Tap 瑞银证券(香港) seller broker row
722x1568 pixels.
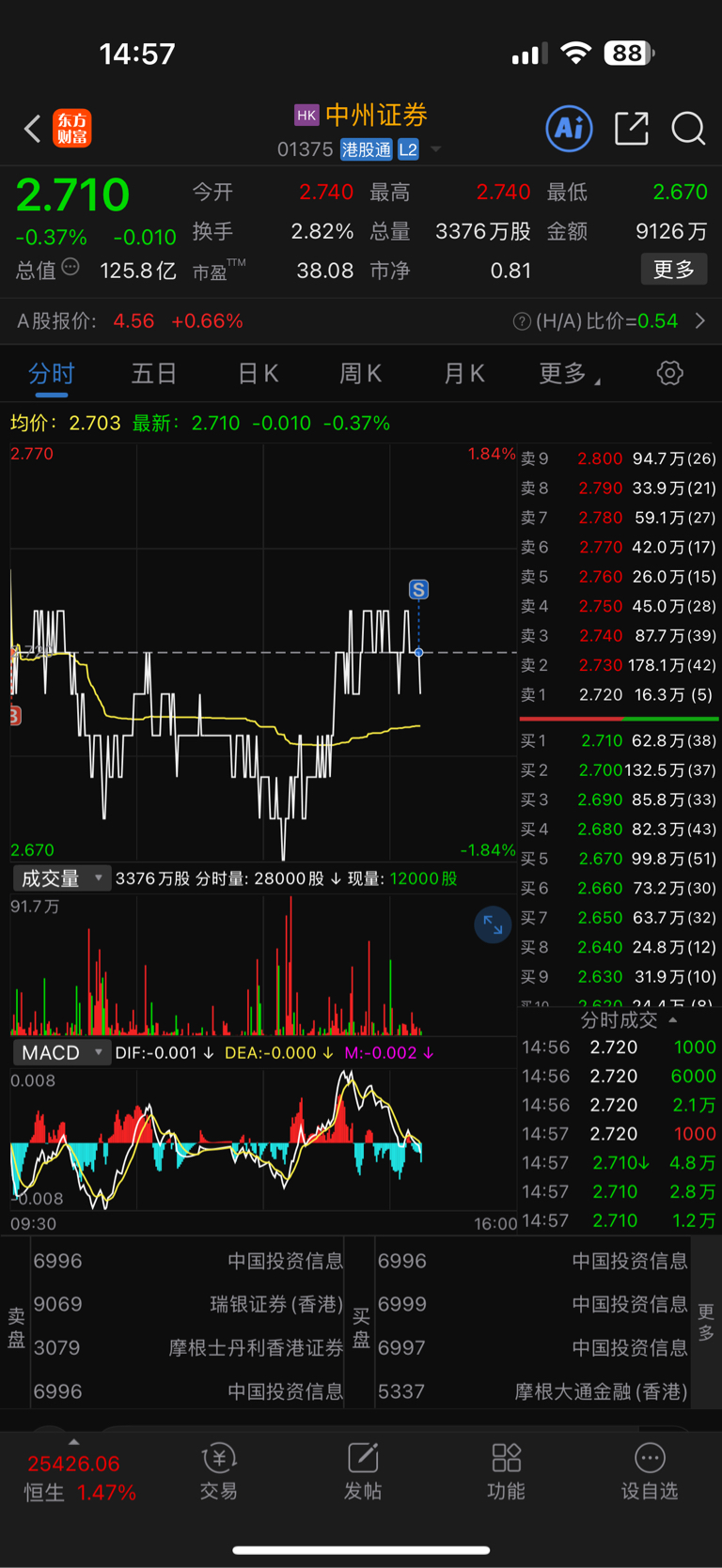click(188, 1304)
